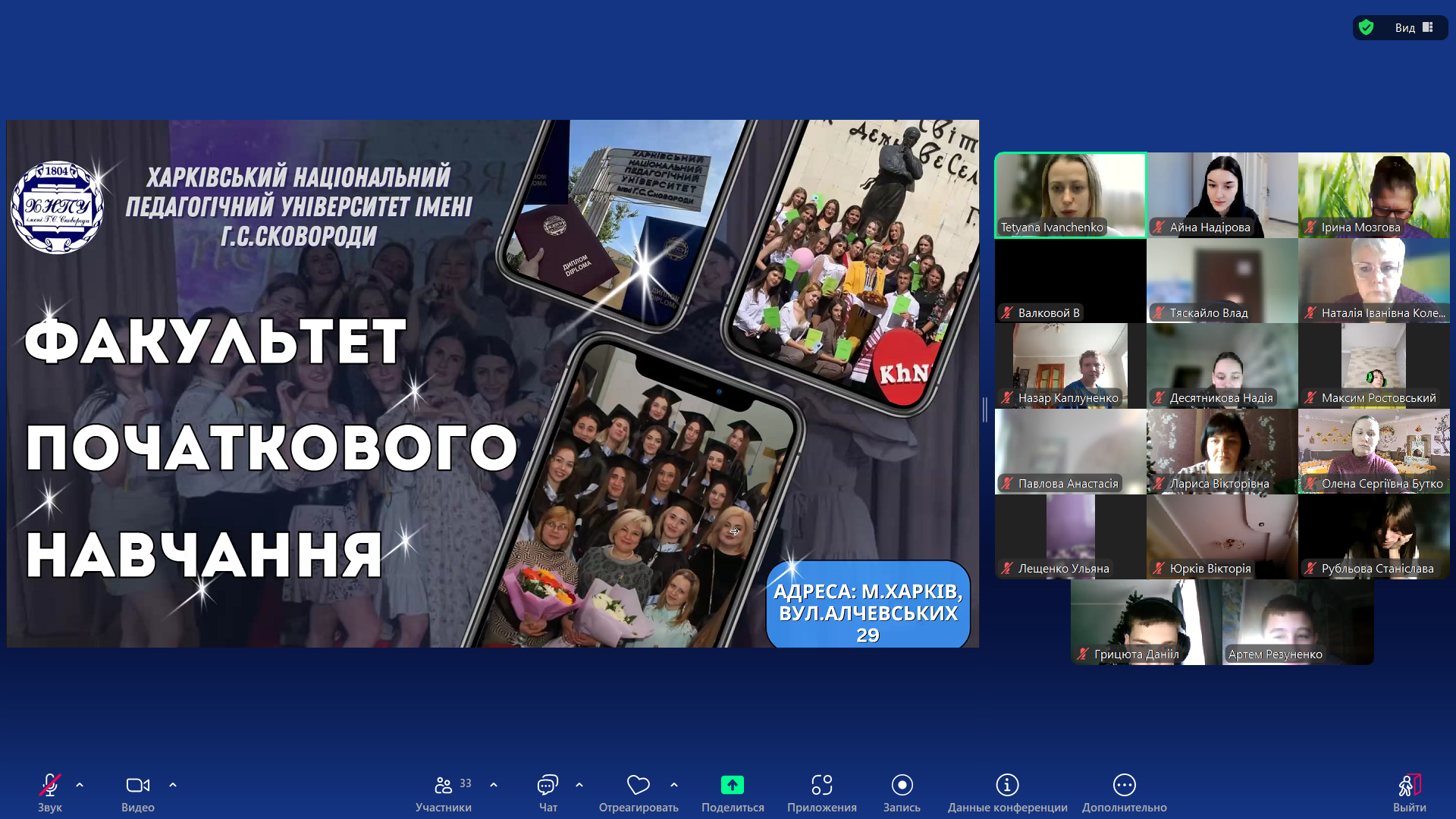Select Наталія Іванівна Коле... video tile

pos(1374,281)
